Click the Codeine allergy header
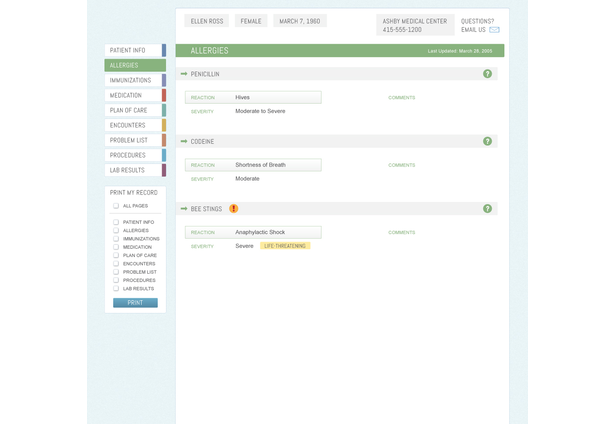Image resolution: width=615 pixels, height=424 pixels. [337, 141]
